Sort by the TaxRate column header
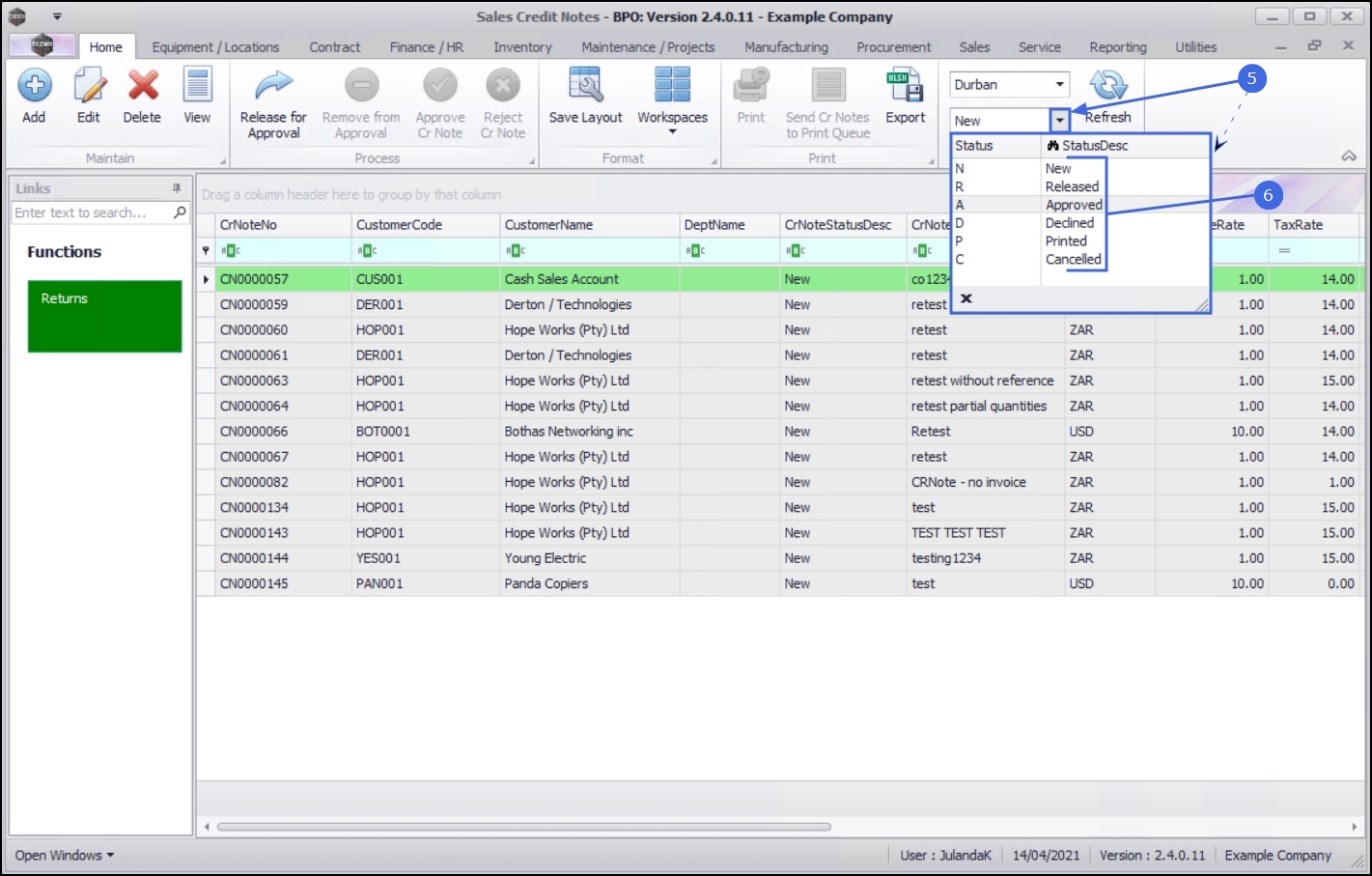This screenshot has width=1372, height=876. 1314,225
